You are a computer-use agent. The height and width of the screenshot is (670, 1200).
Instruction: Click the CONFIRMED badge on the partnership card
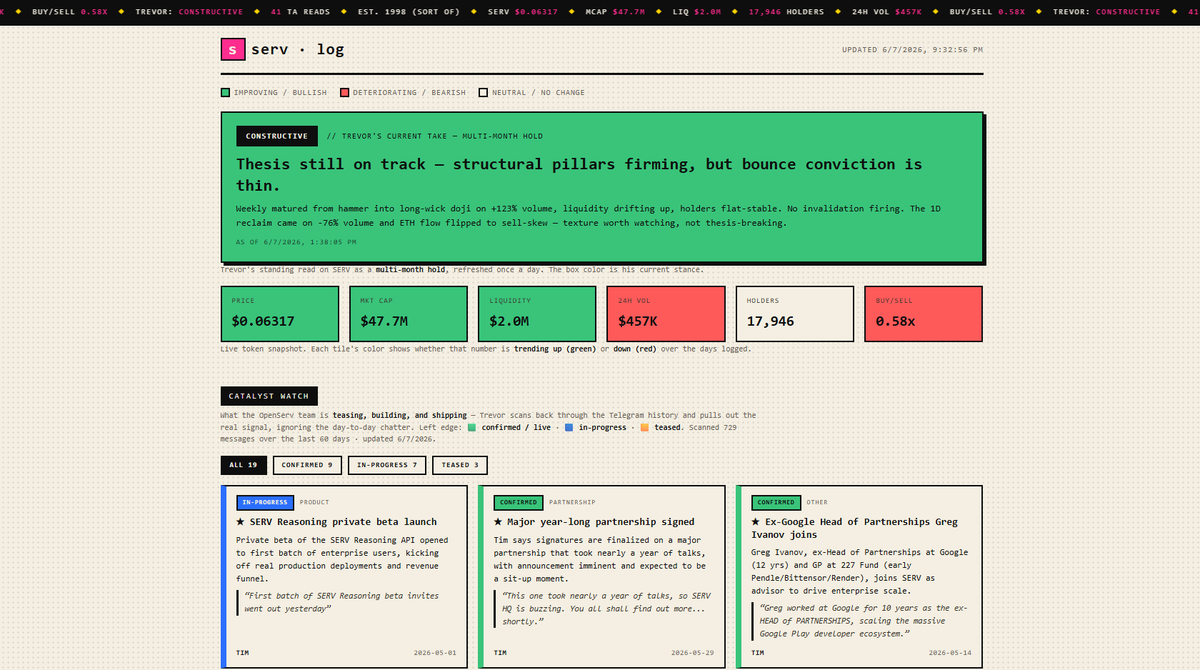click(x=518, y=502)
